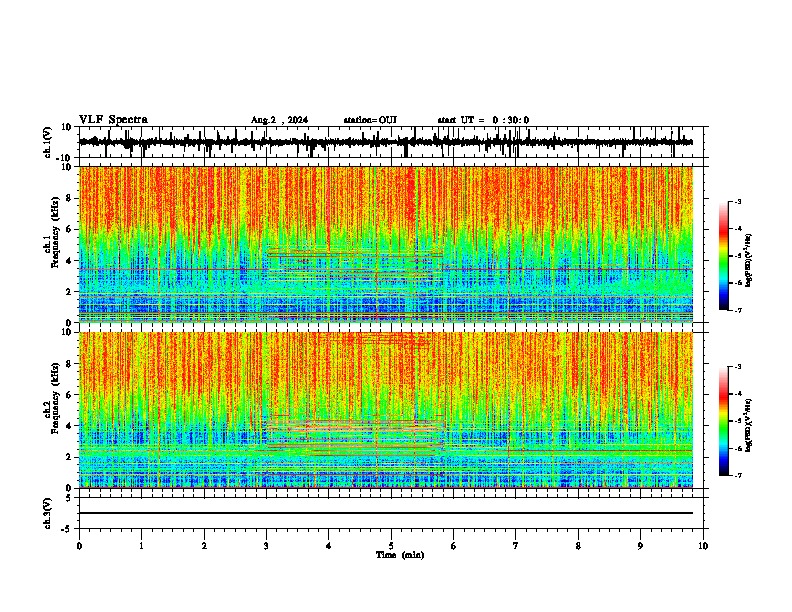Click the ch.3 flat voltage trace
The height and width of the screenshot is (612, 792).
click(x=386, y=513)
